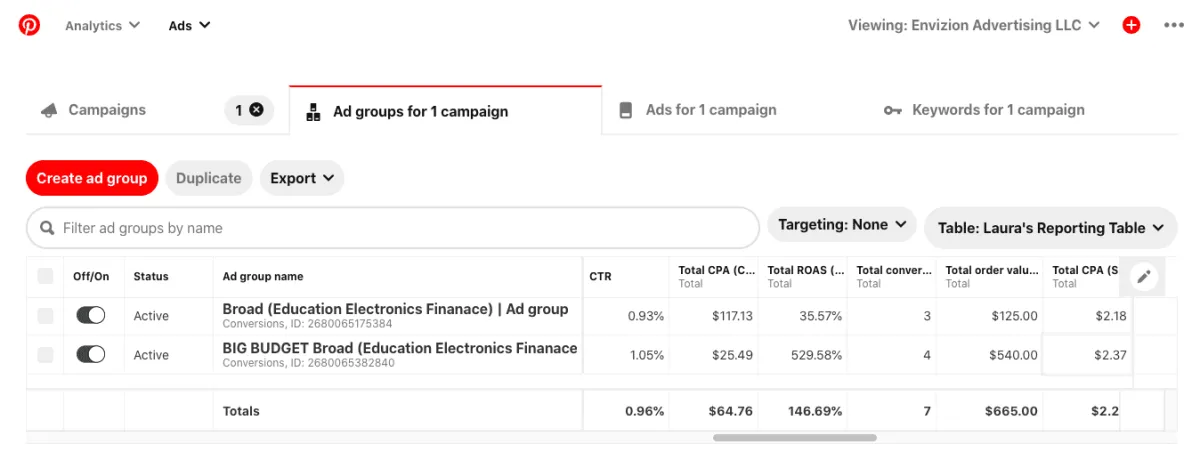This screenshot has width=1200, height=452.
Task: Click the Create ad group button
Action: [92, 178]
